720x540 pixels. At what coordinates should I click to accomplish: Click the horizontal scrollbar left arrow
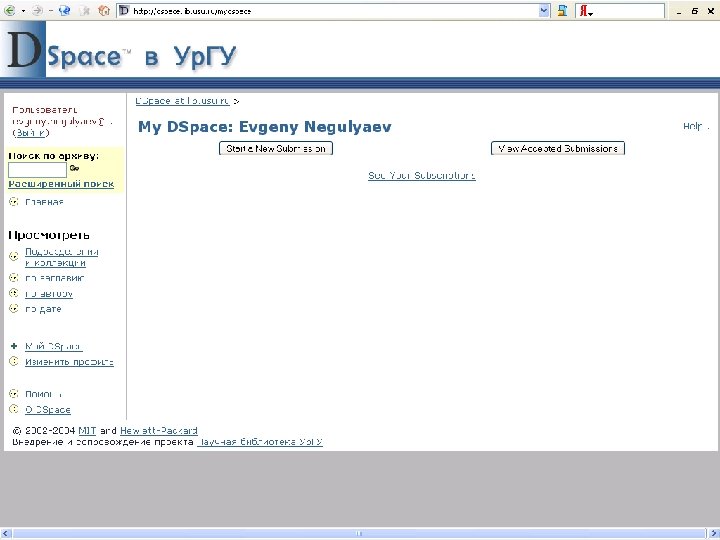pyautogui.click(x=6, y=533)
